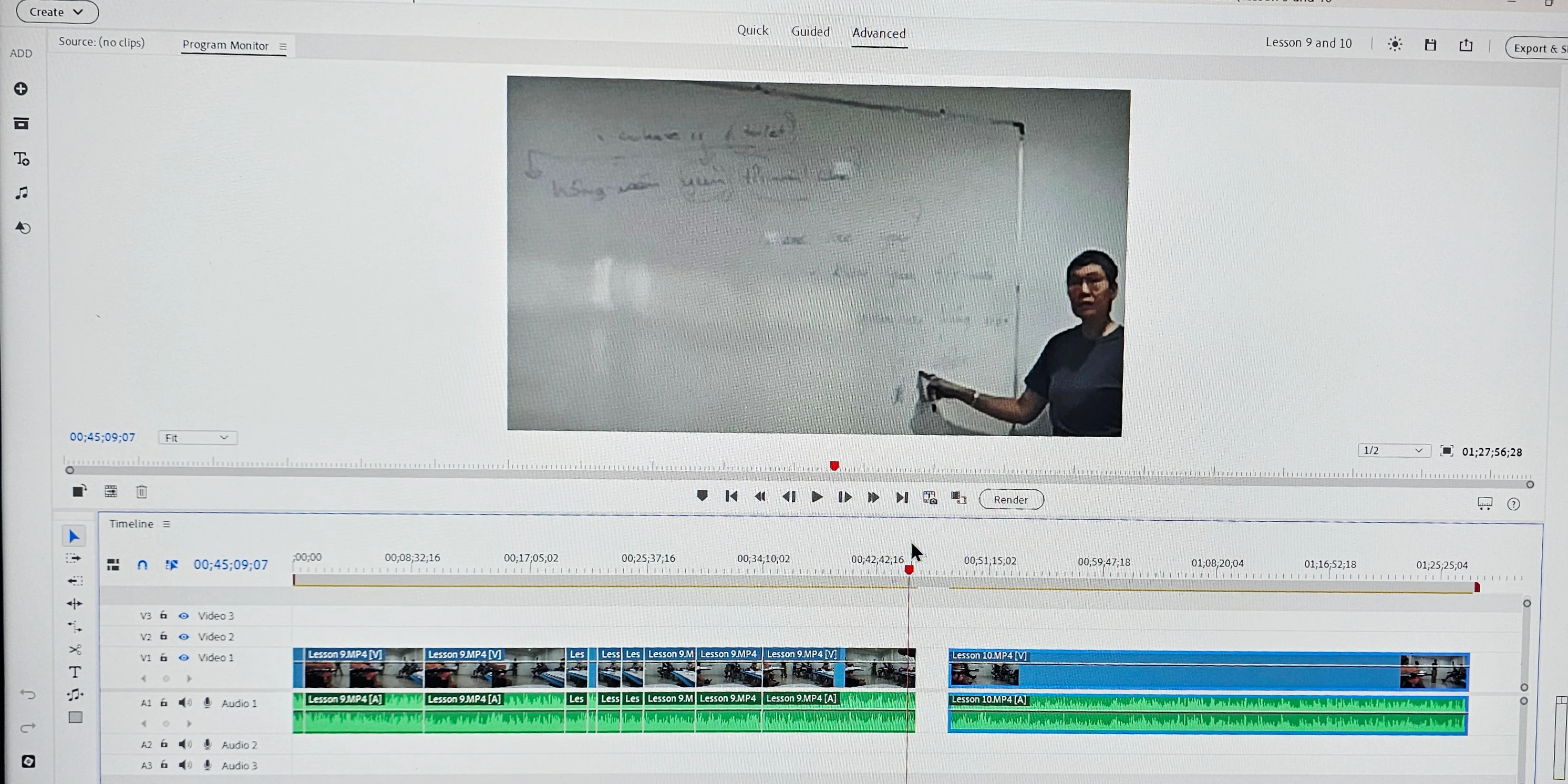Select the Razor tool in timeline toolbox
Image resolution: width=1568 pixels, height=784 pixels.
tap(75, 649)
